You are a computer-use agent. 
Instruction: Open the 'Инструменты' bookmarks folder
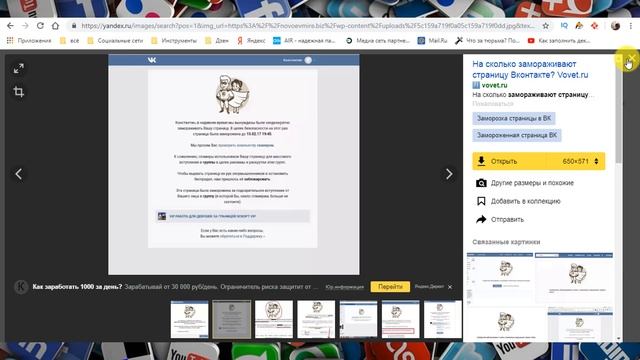(173, 40)
